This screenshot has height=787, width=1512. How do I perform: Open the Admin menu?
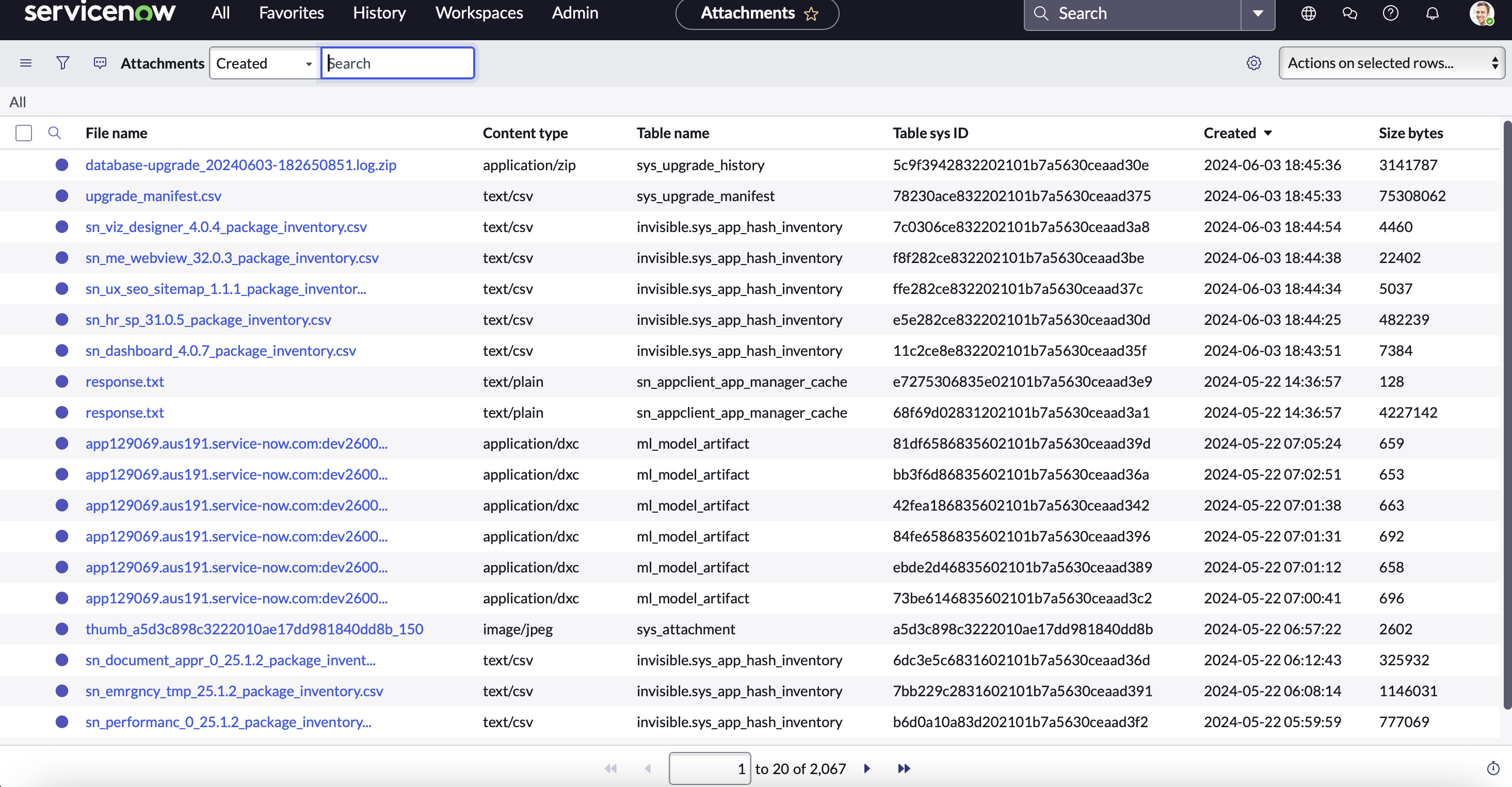pyautogui.click(x=575, y=13)
